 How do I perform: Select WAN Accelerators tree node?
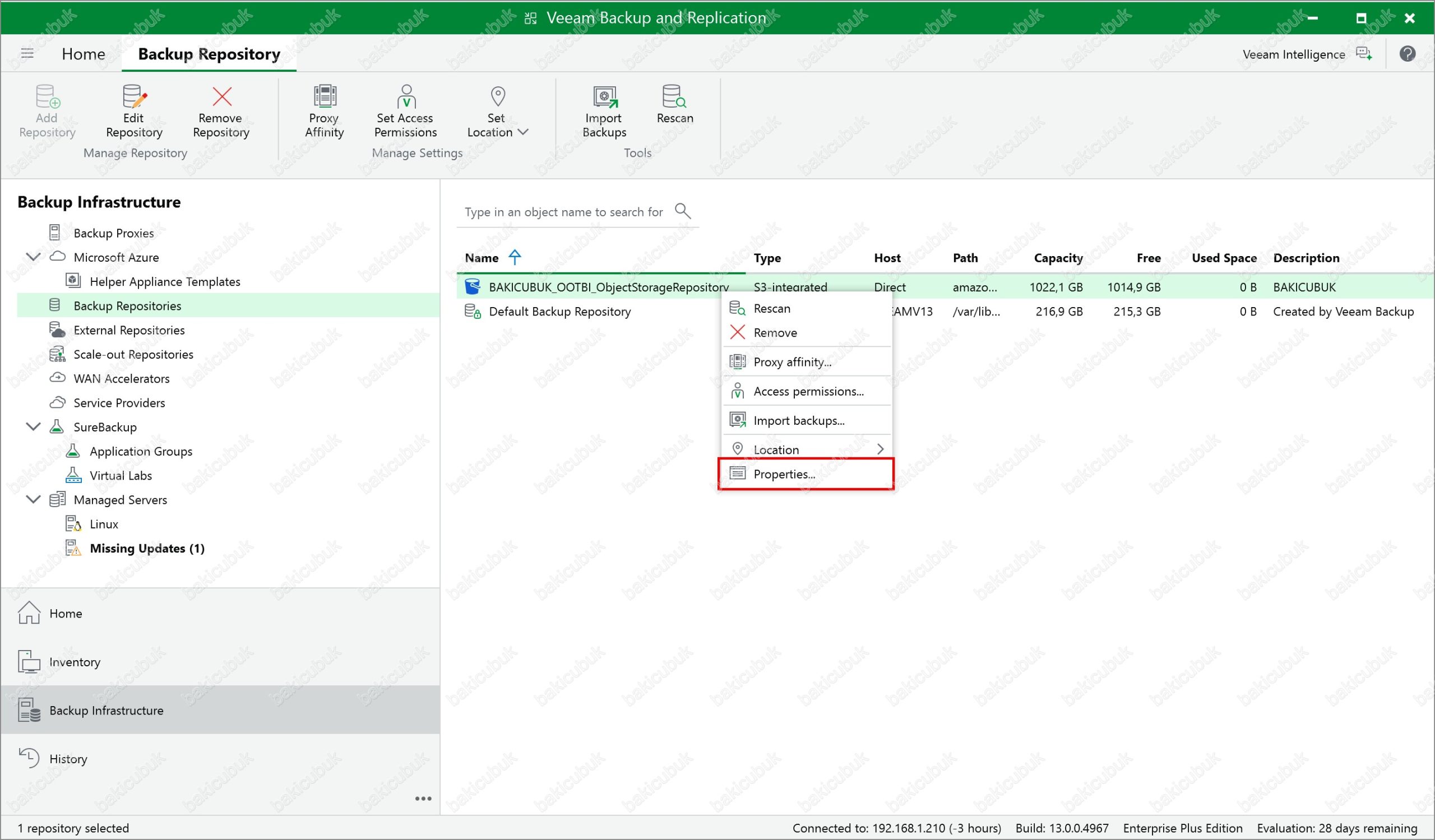[121, 378]
